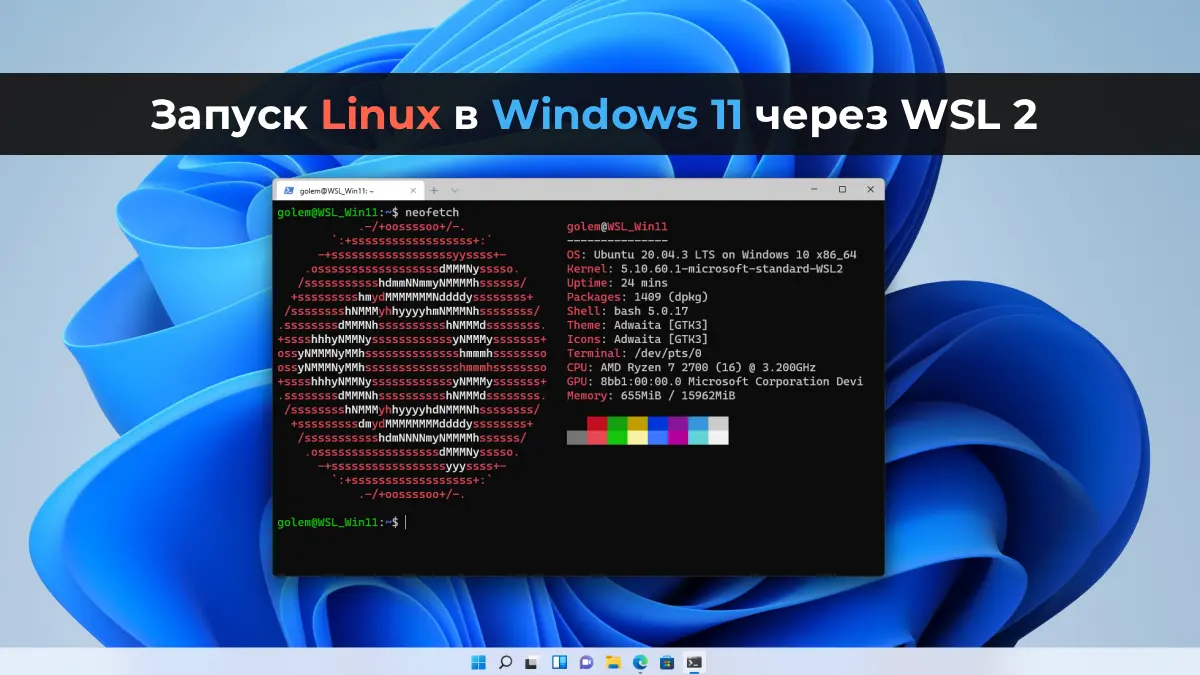Image resolution: width=1200 pixels, height=675 pixels.
Task: Open the Windows Start menu
Action: click(478, 662)
